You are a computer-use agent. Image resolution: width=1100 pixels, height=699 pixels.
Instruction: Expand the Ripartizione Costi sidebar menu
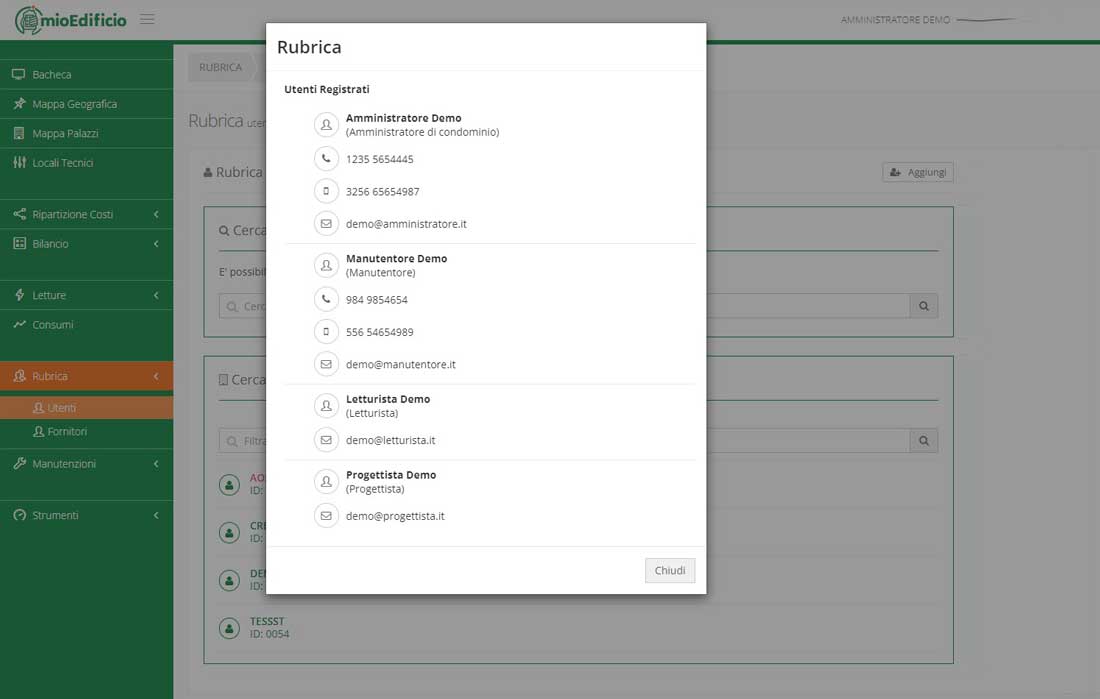click(86, 214)
